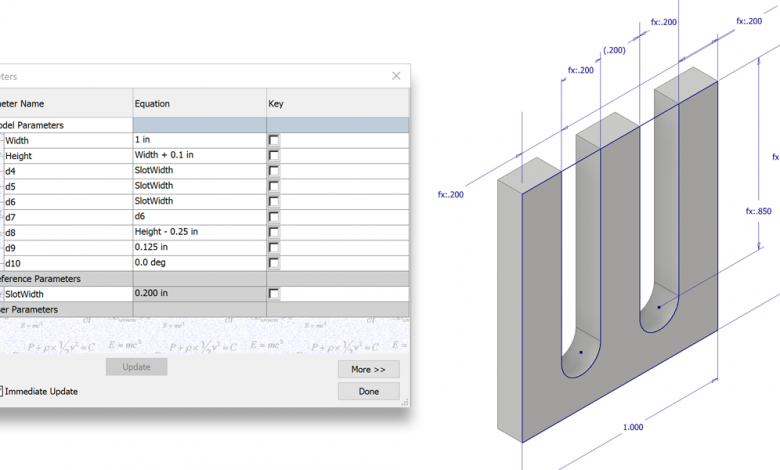Select the 1.000 dimension on the model
This screenshot has width=780, height=470.
(x=632, y=427)
